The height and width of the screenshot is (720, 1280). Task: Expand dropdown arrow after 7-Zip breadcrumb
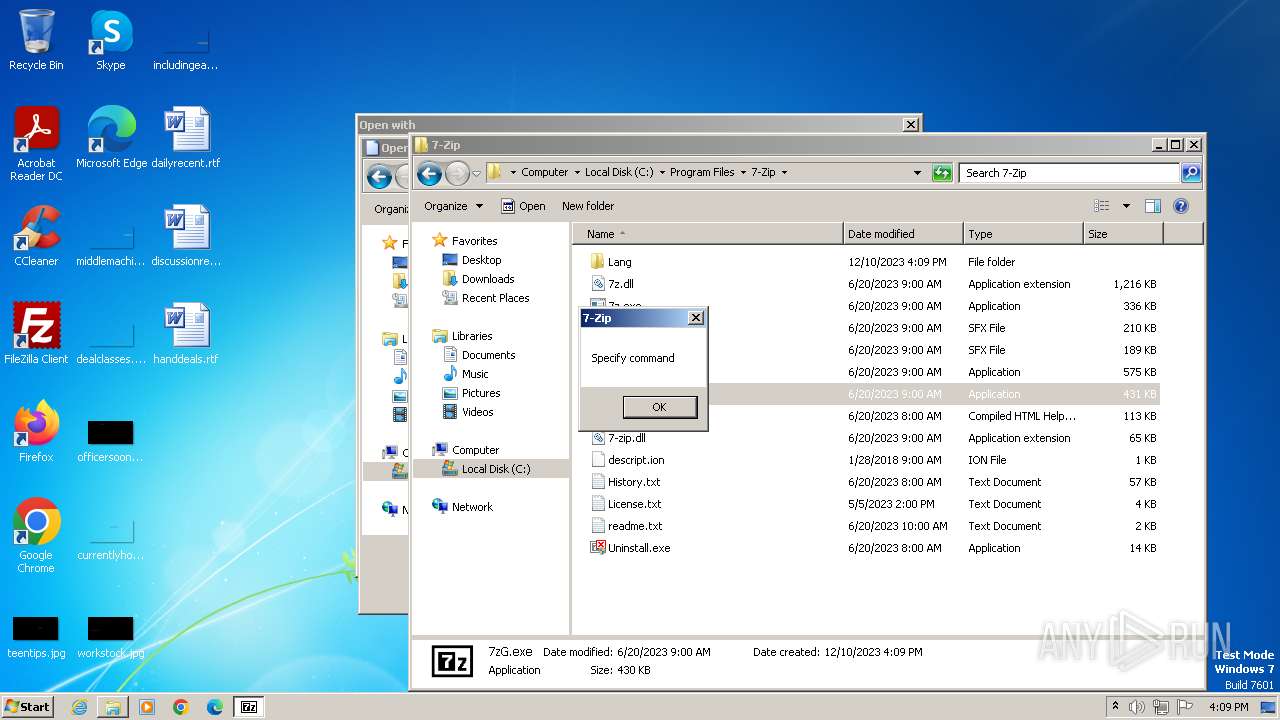(x=784, y=172)
